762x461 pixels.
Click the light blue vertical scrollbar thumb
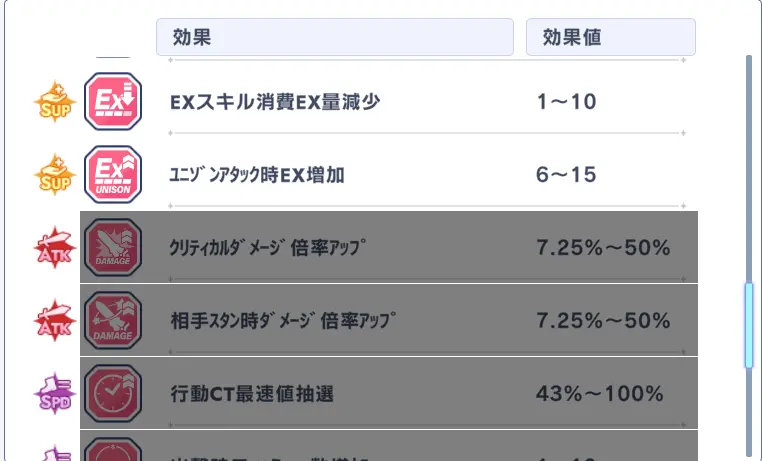(749, 325)
